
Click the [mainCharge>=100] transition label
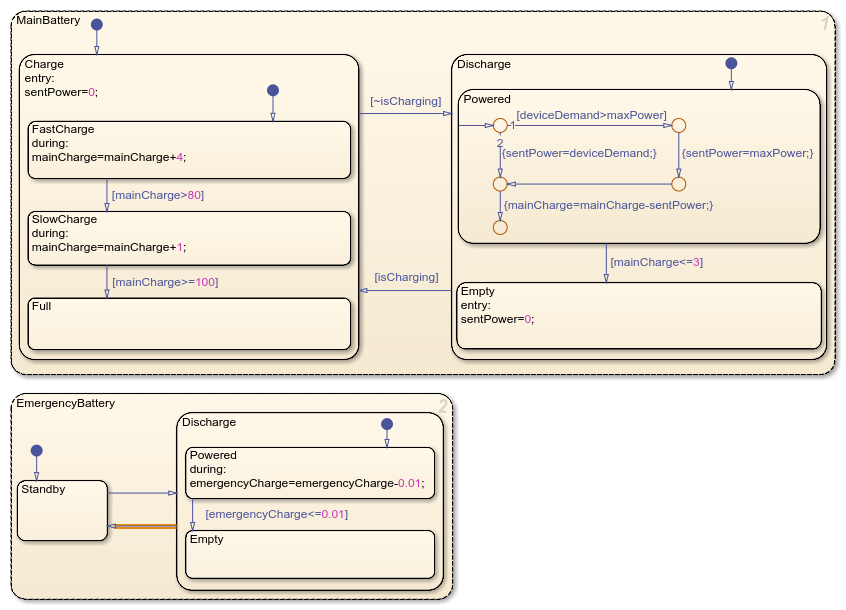(164, 282)
